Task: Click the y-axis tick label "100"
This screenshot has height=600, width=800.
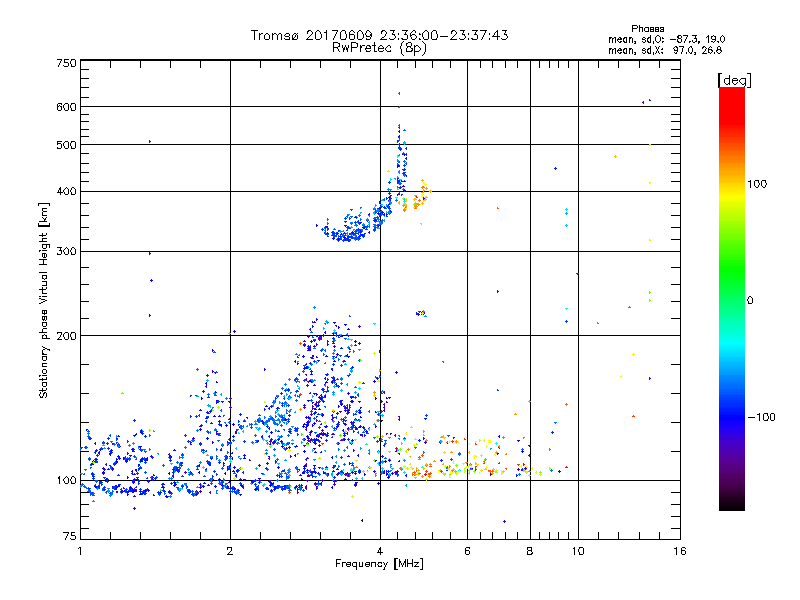Action: 66,481
